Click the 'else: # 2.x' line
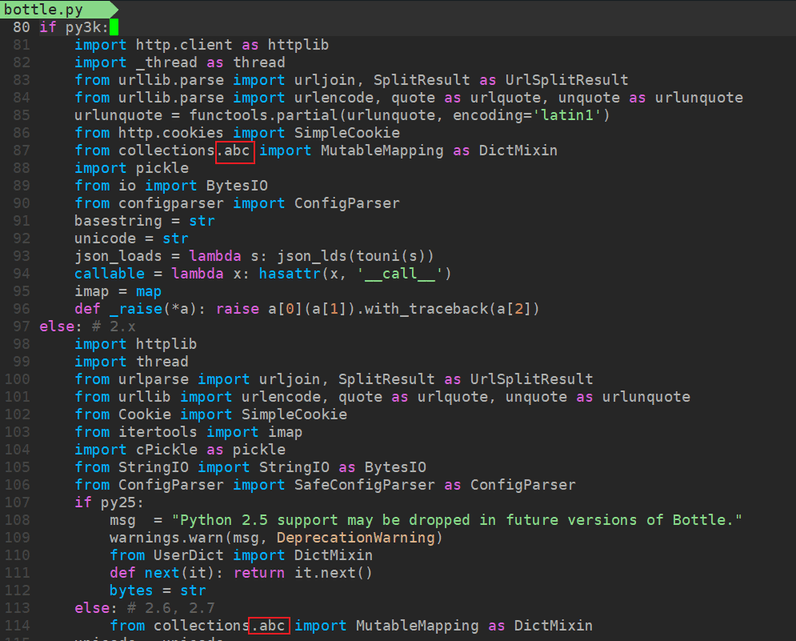The height and width of the screenshot is (641, 796). (87, 326)
